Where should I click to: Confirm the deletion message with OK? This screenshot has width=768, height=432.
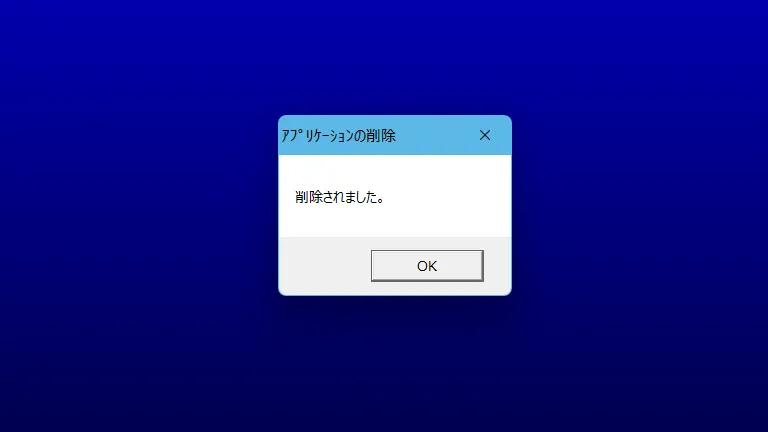click(427, 266)
